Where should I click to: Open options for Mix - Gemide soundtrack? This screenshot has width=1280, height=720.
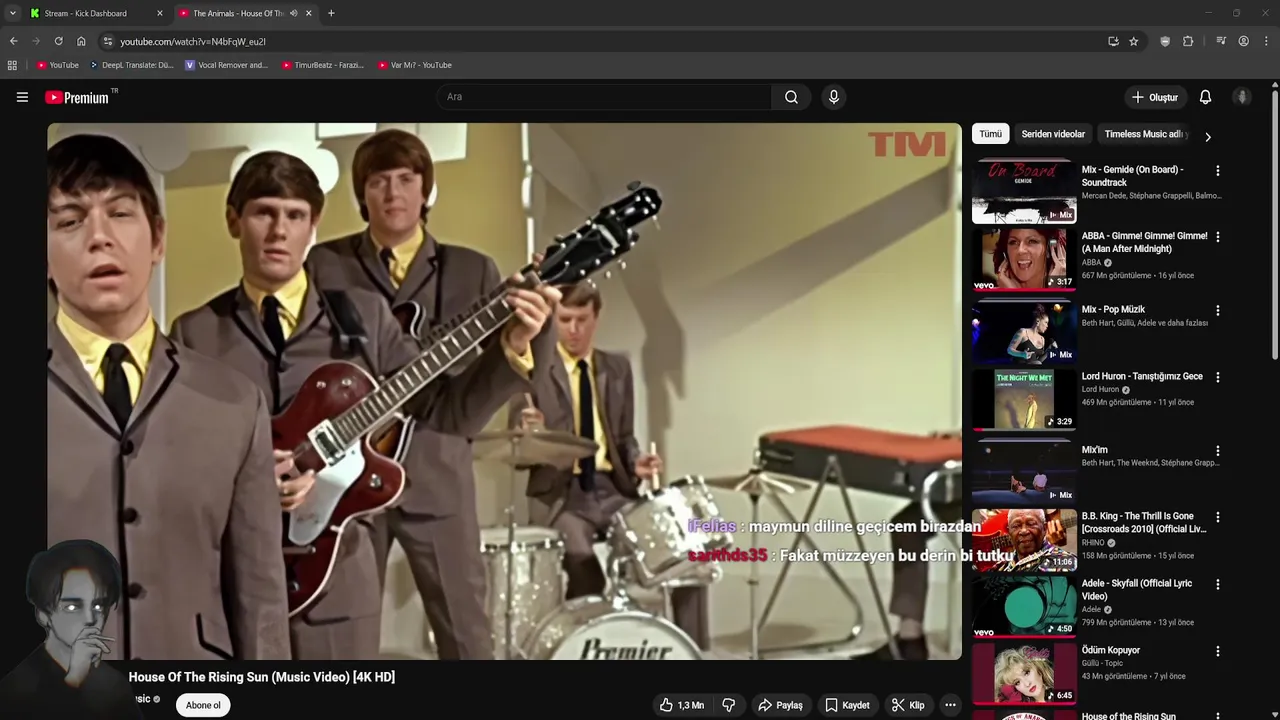point(1217,171)
